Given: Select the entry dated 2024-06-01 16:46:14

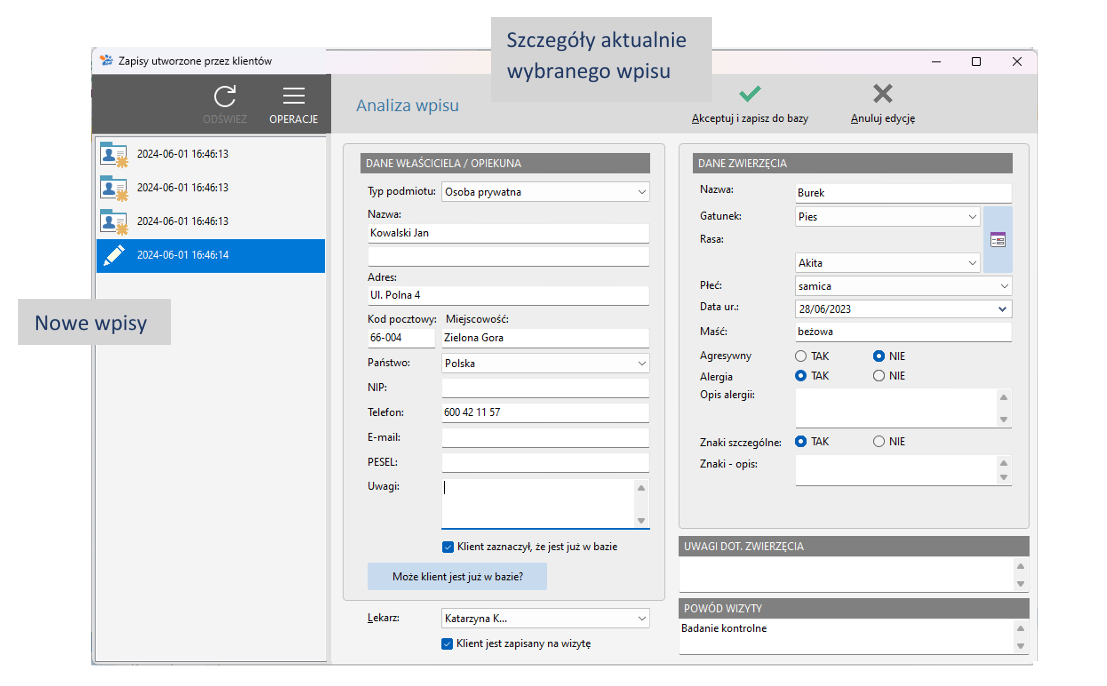Looking at the screenshot, I should pos(210,255).
